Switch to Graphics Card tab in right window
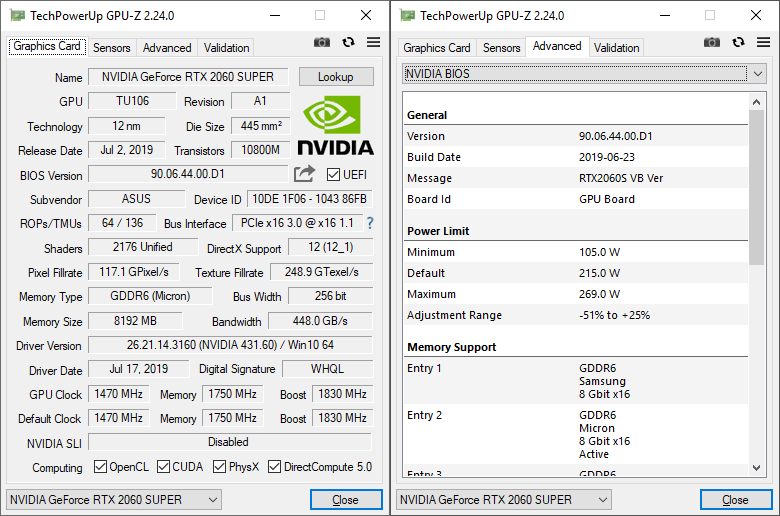 [437, 48]
